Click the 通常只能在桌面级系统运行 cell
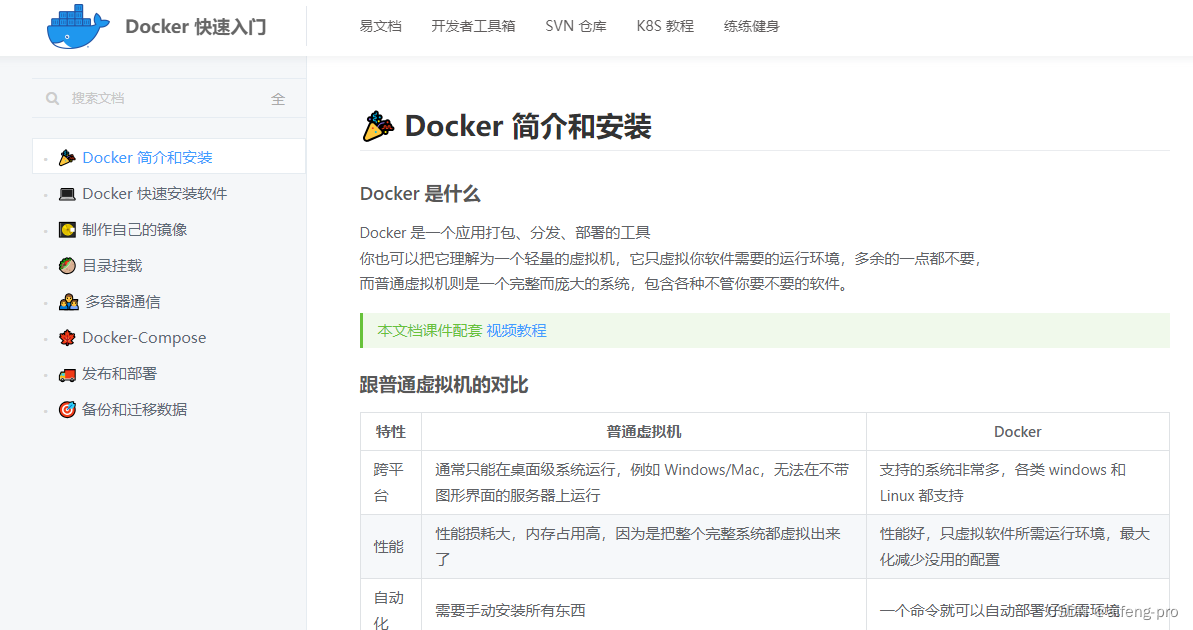The image size is (1193, 630). point(642,482)
